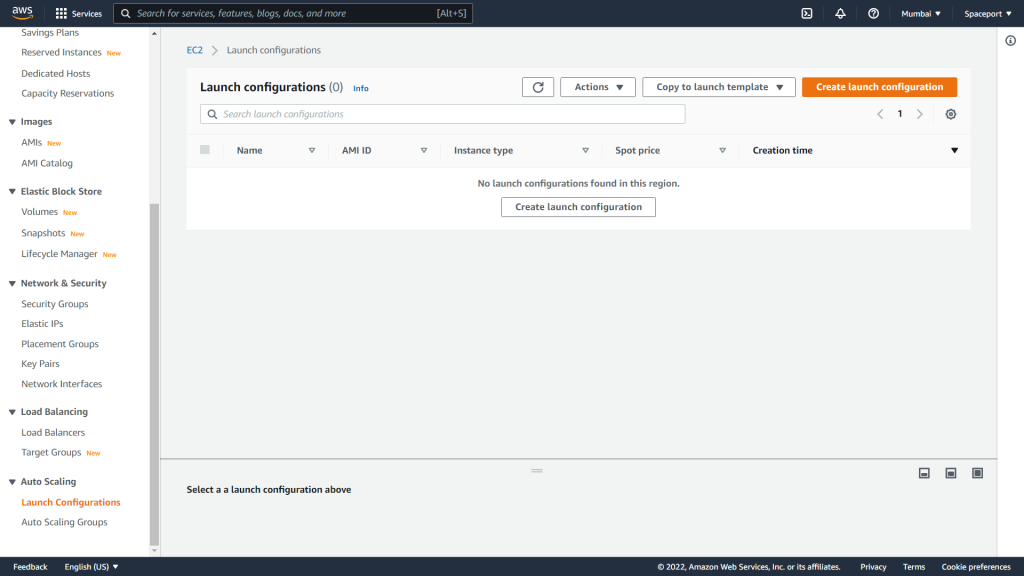This screenshot has height=576, width=1024.
Task: Open Savings Plans in sidebar
Action: point(50,33)
